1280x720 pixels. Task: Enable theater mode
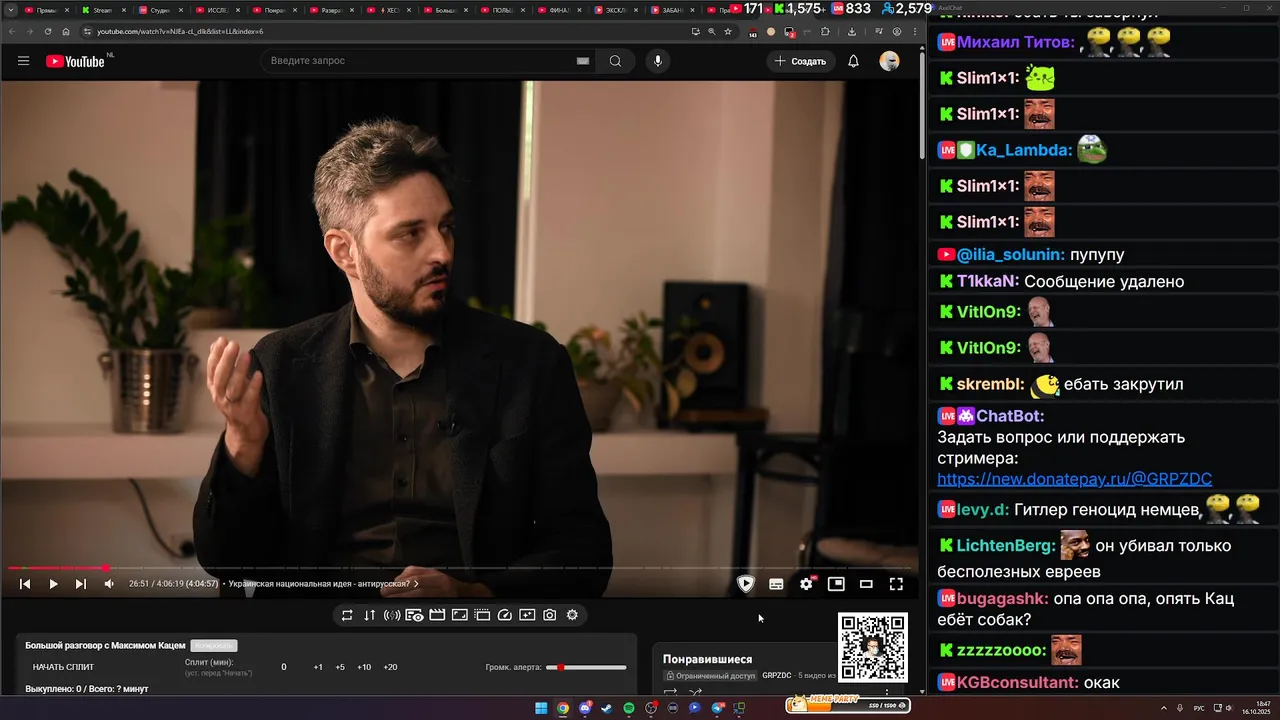866,584
